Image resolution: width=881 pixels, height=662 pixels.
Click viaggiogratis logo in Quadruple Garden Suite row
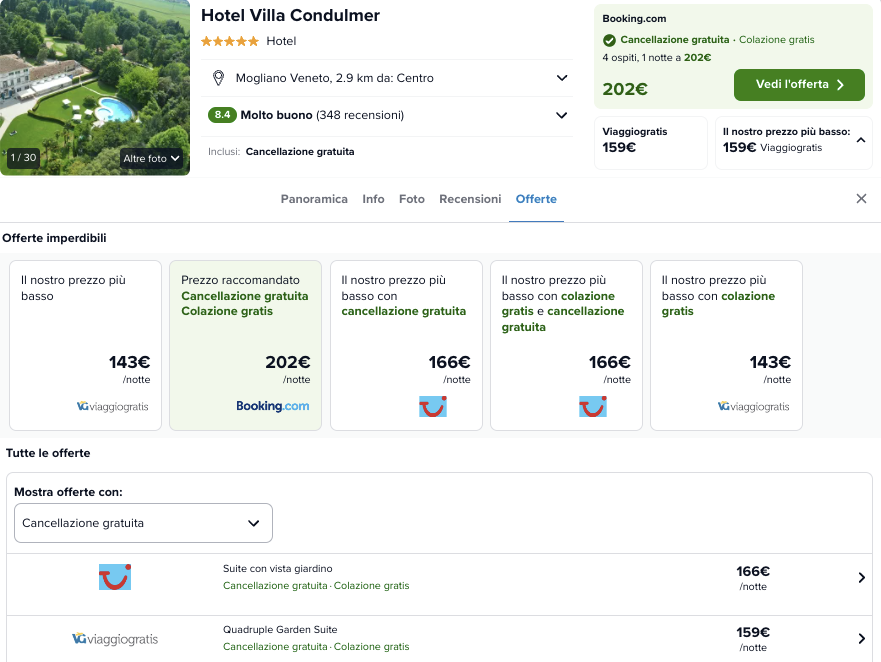115,639
